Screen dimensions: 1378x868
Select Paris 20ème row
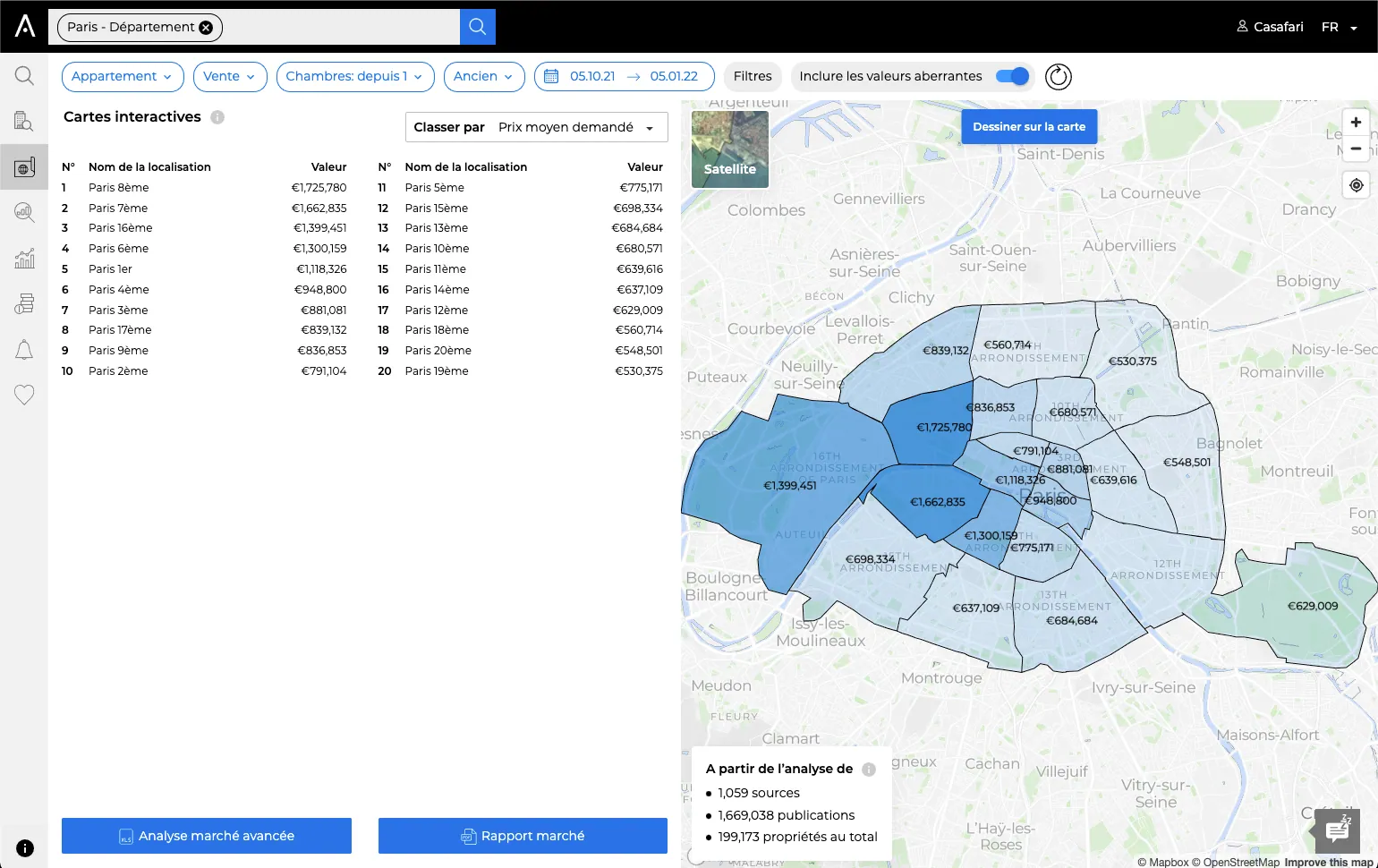[521, 351]
